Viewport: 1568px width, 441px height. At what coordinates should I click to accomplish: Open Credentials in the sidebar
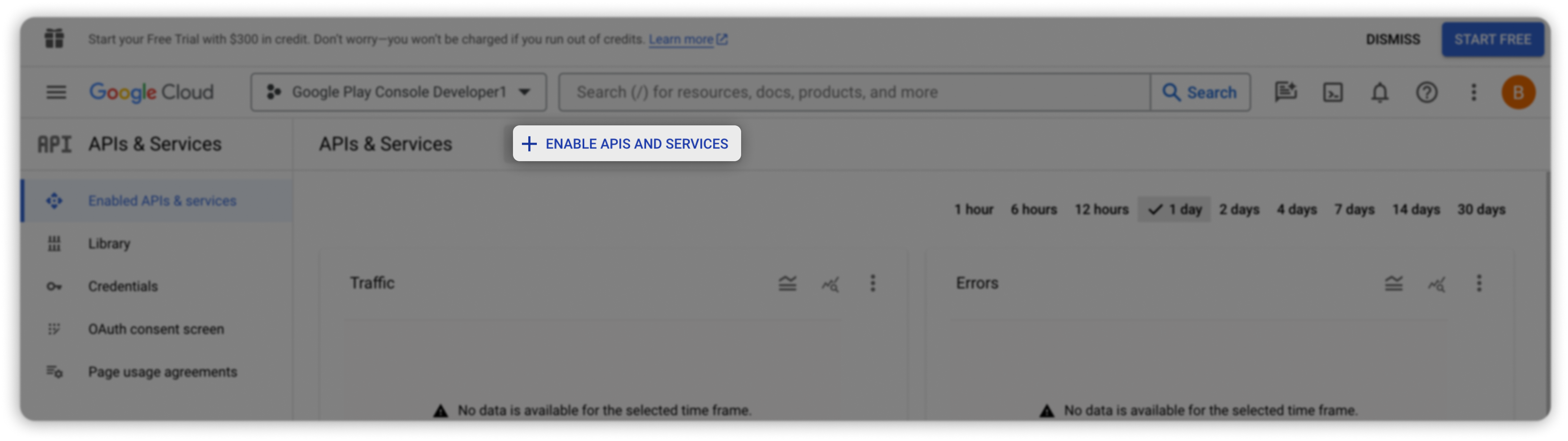122,286
